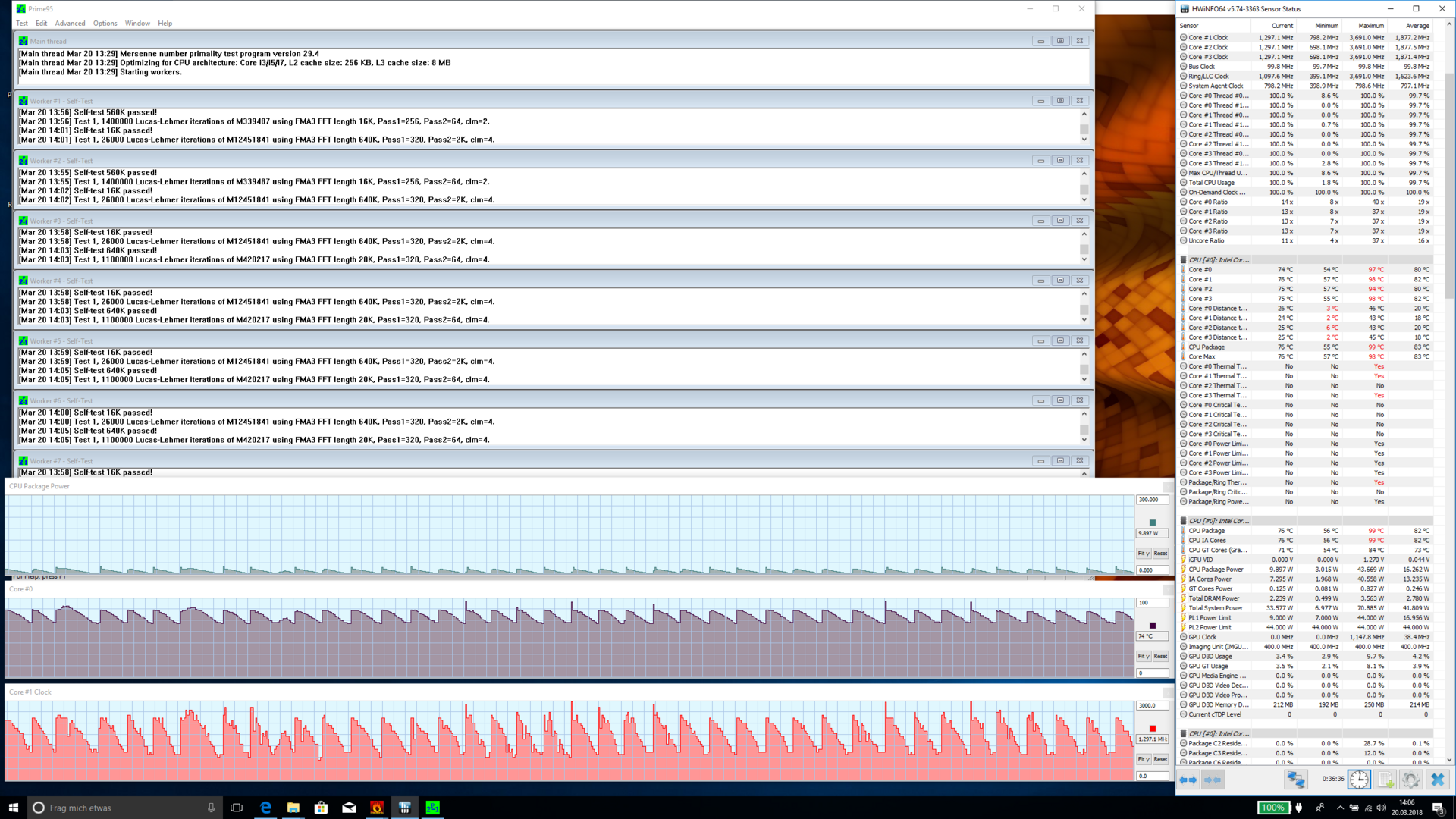The height and width of the screenshot is (819, 1456).
Task: Click the shrink-layout arrows button in HWiNFO
Action: (1213, 780)
